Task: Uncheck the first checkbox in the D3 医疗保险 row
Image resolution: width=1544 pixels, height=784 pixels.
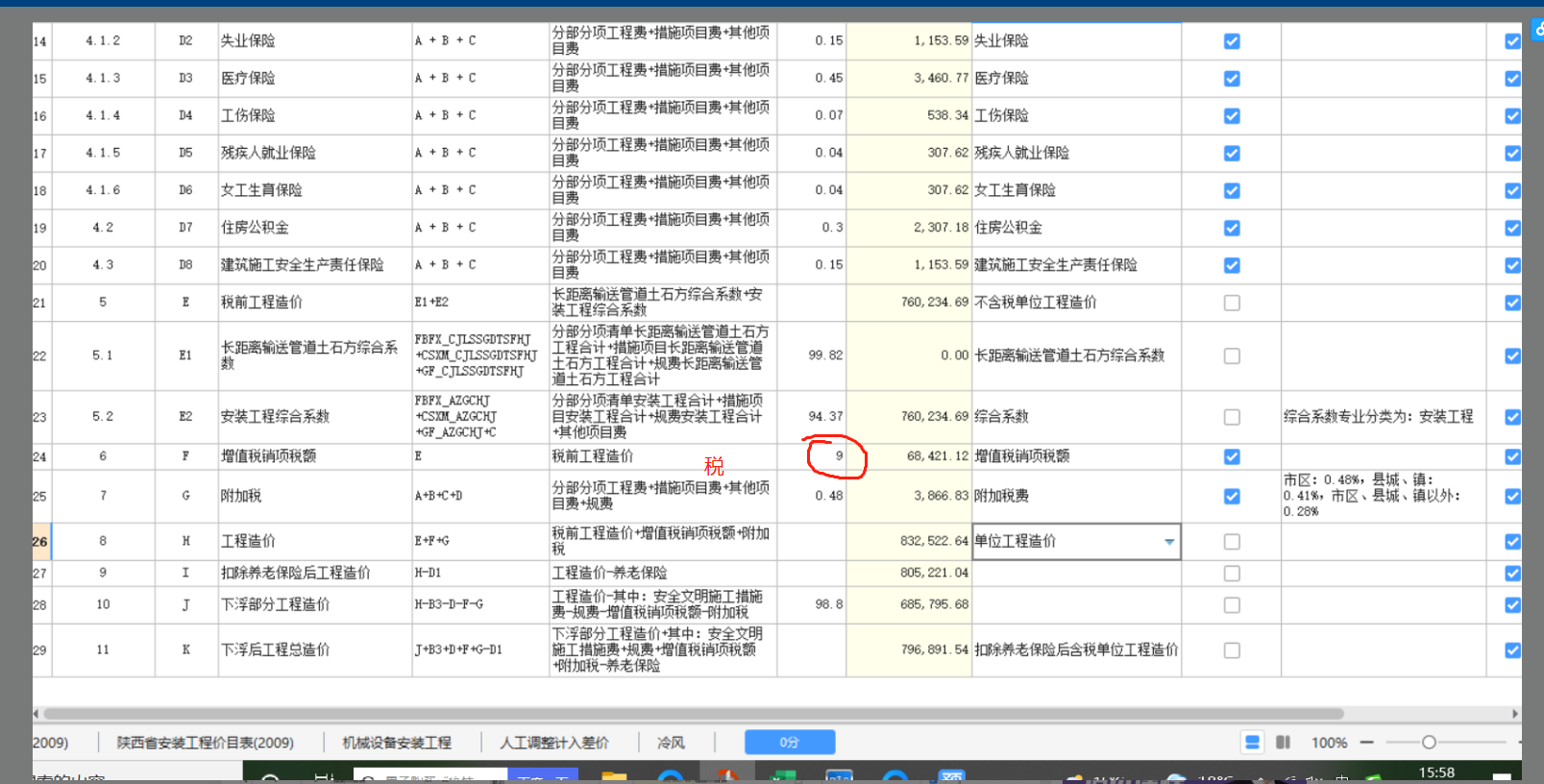Action: [x=1232, y=79]
